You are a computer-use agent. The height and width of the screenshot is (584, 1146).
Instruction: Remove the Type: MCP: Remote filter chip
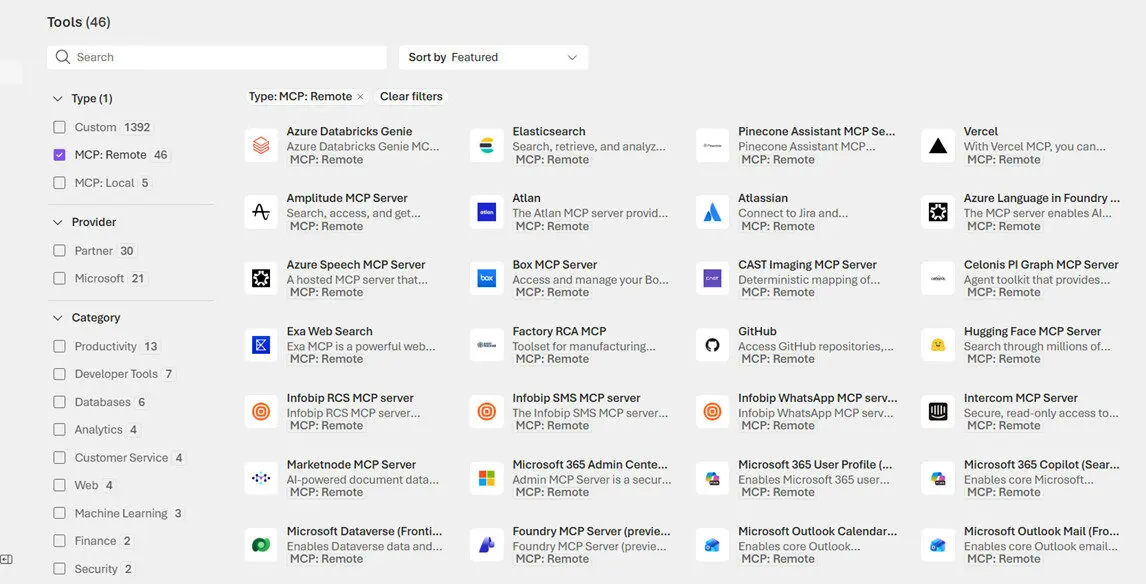point(360,96)
